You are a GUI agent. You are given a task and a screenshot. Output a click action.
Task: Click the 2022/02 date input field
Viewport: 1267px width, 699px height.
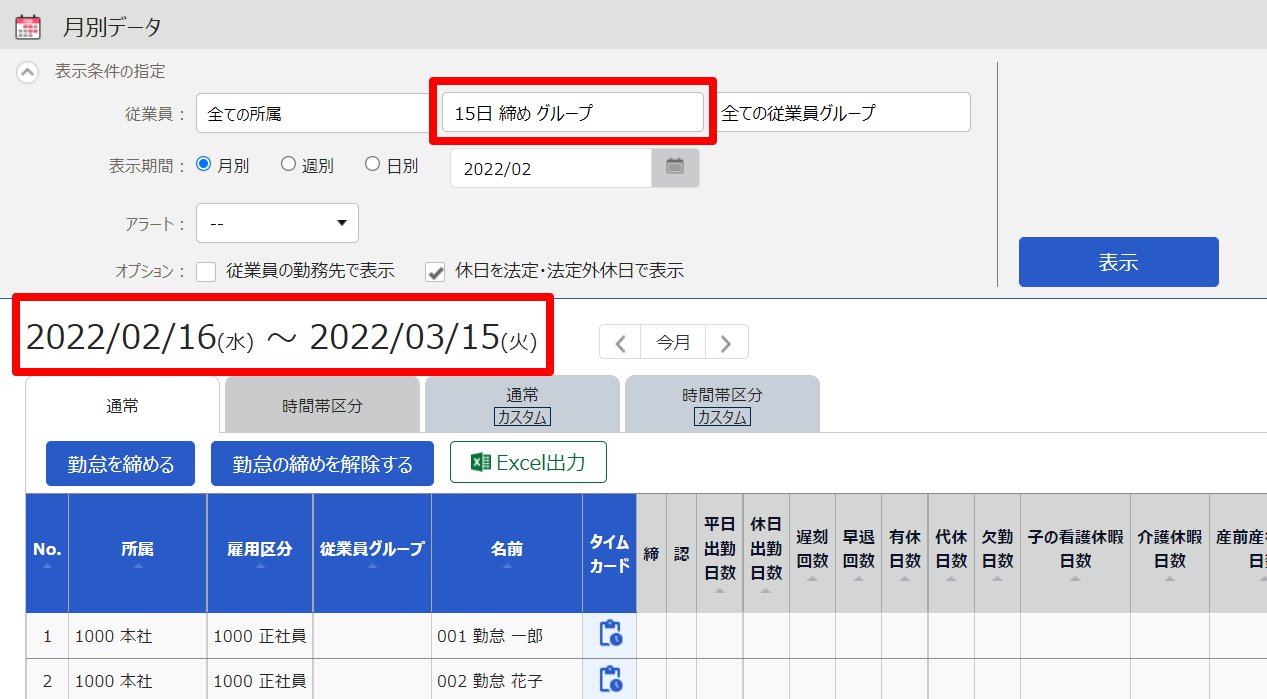point(551,168)
